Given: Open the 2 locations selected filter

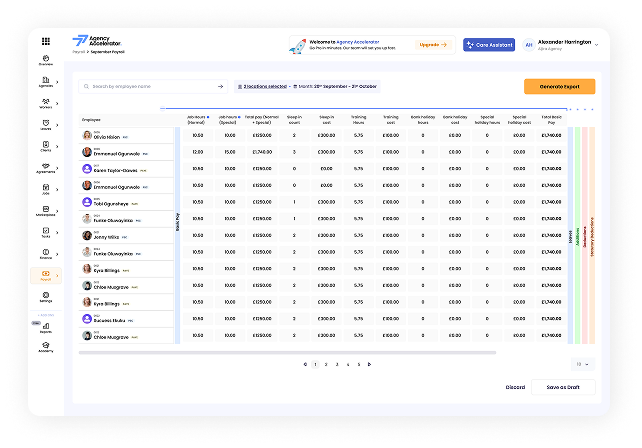Looking at the screenshot, I should (260, 87).
